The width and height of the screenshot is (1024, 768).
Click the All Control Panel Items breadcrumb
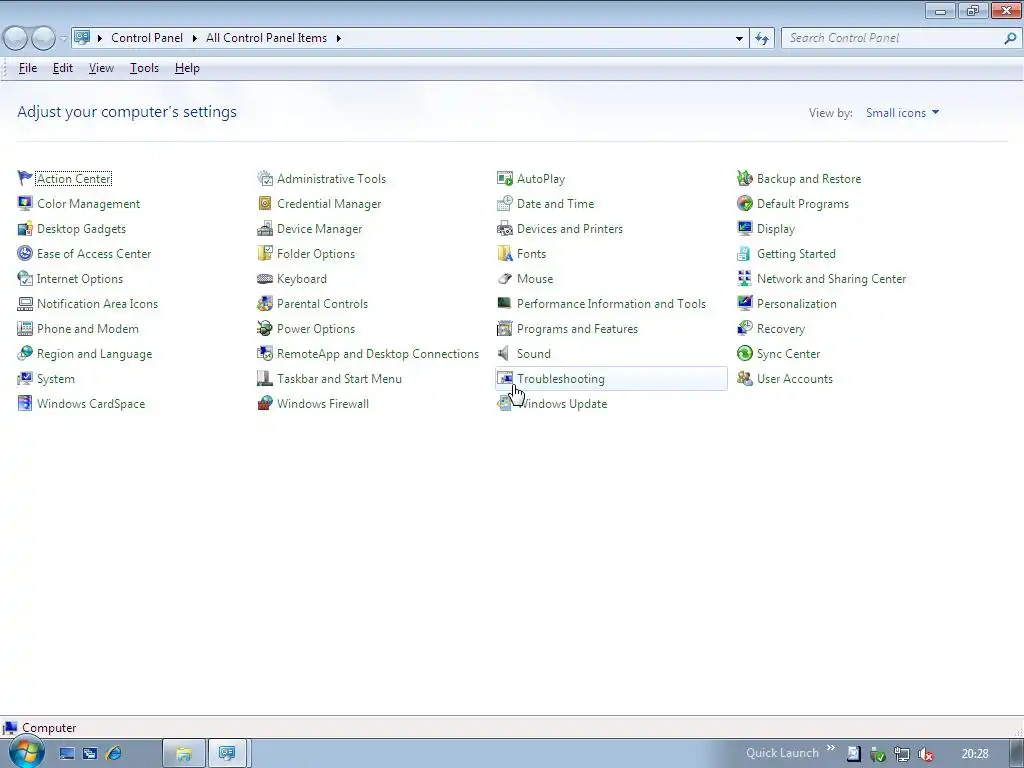pyautogui.click(x=266, y=39)
